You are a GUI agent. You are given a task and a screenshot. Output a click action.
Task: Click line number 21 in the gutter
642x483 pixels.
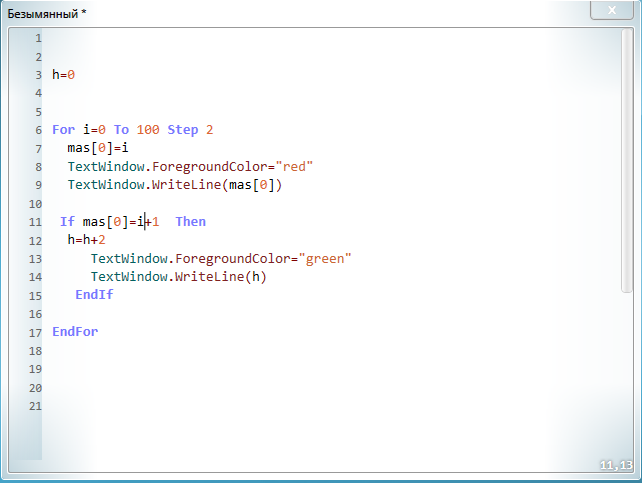pos(36,406)
